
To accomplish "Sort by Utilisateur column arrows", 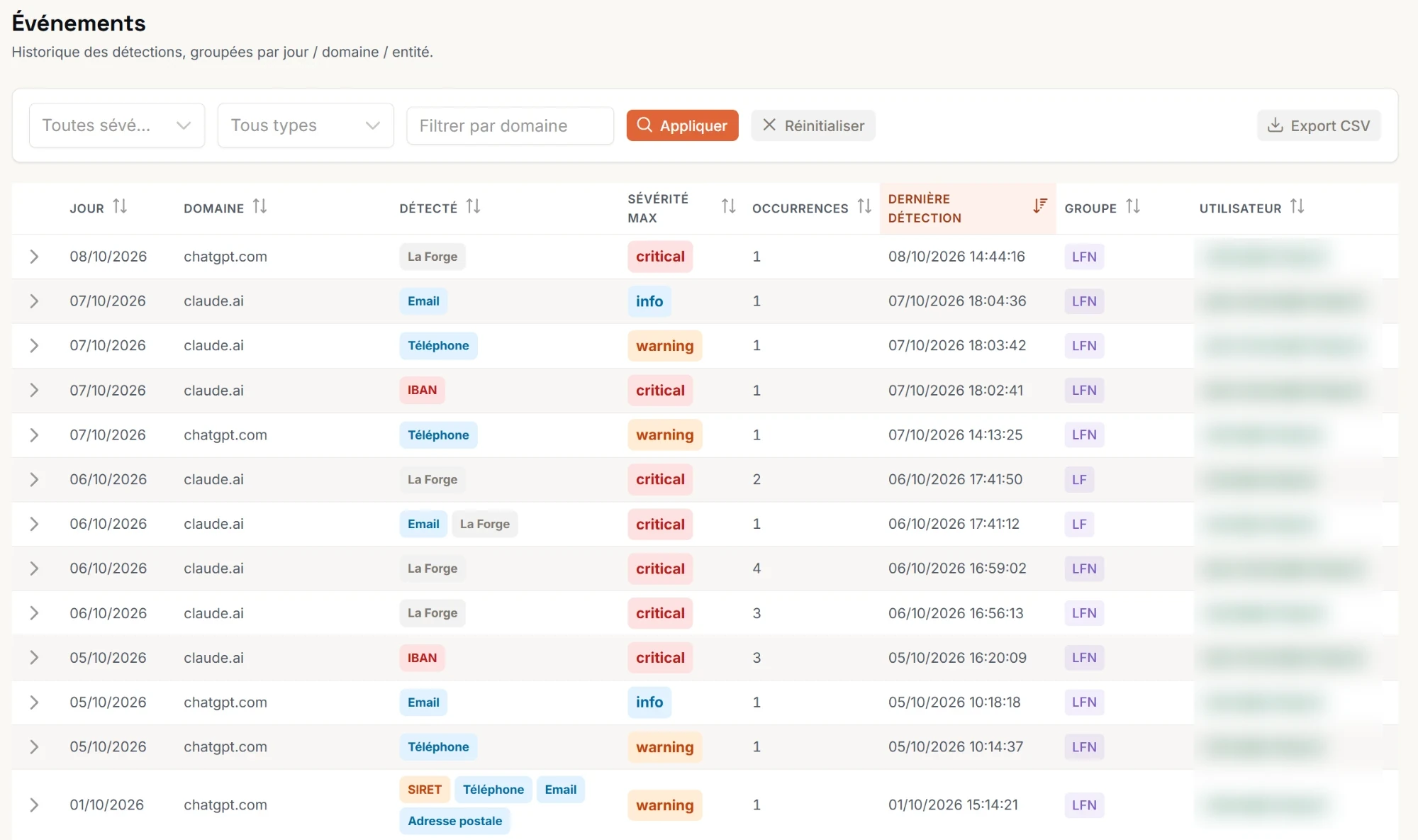I will coord(1297,206).
